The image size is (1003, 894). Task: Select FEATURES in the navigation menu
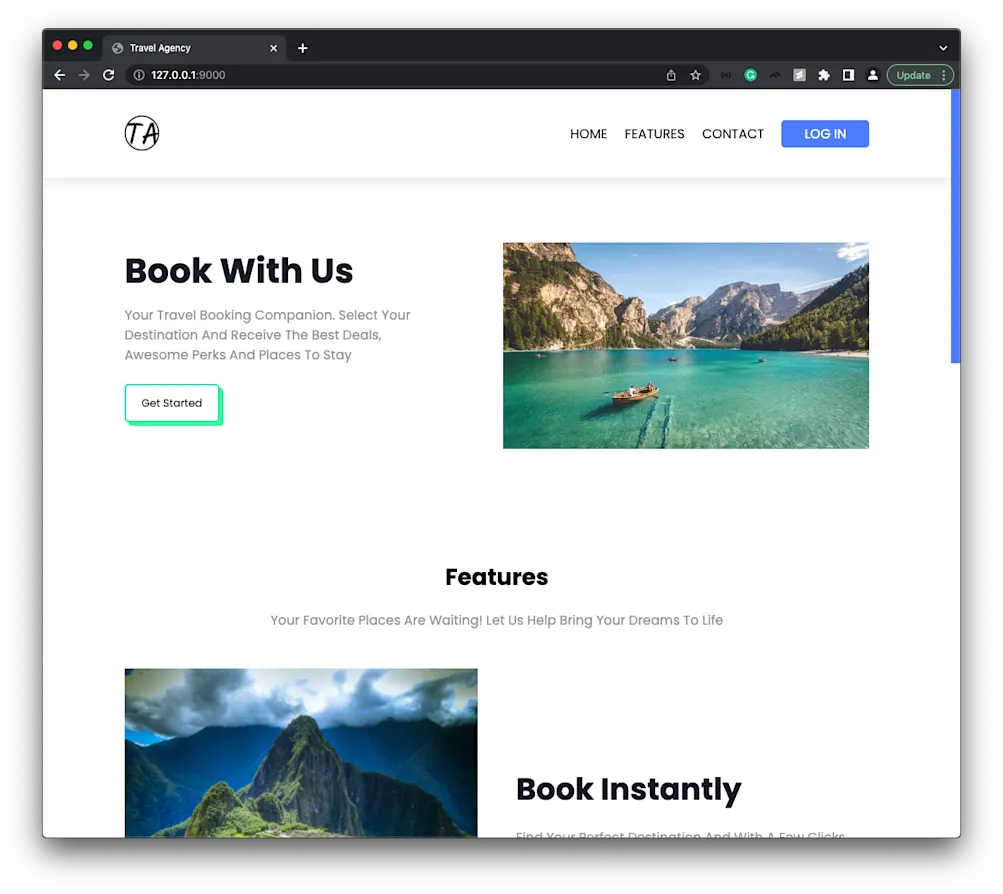pyautogui.click(x=654, y=133)
